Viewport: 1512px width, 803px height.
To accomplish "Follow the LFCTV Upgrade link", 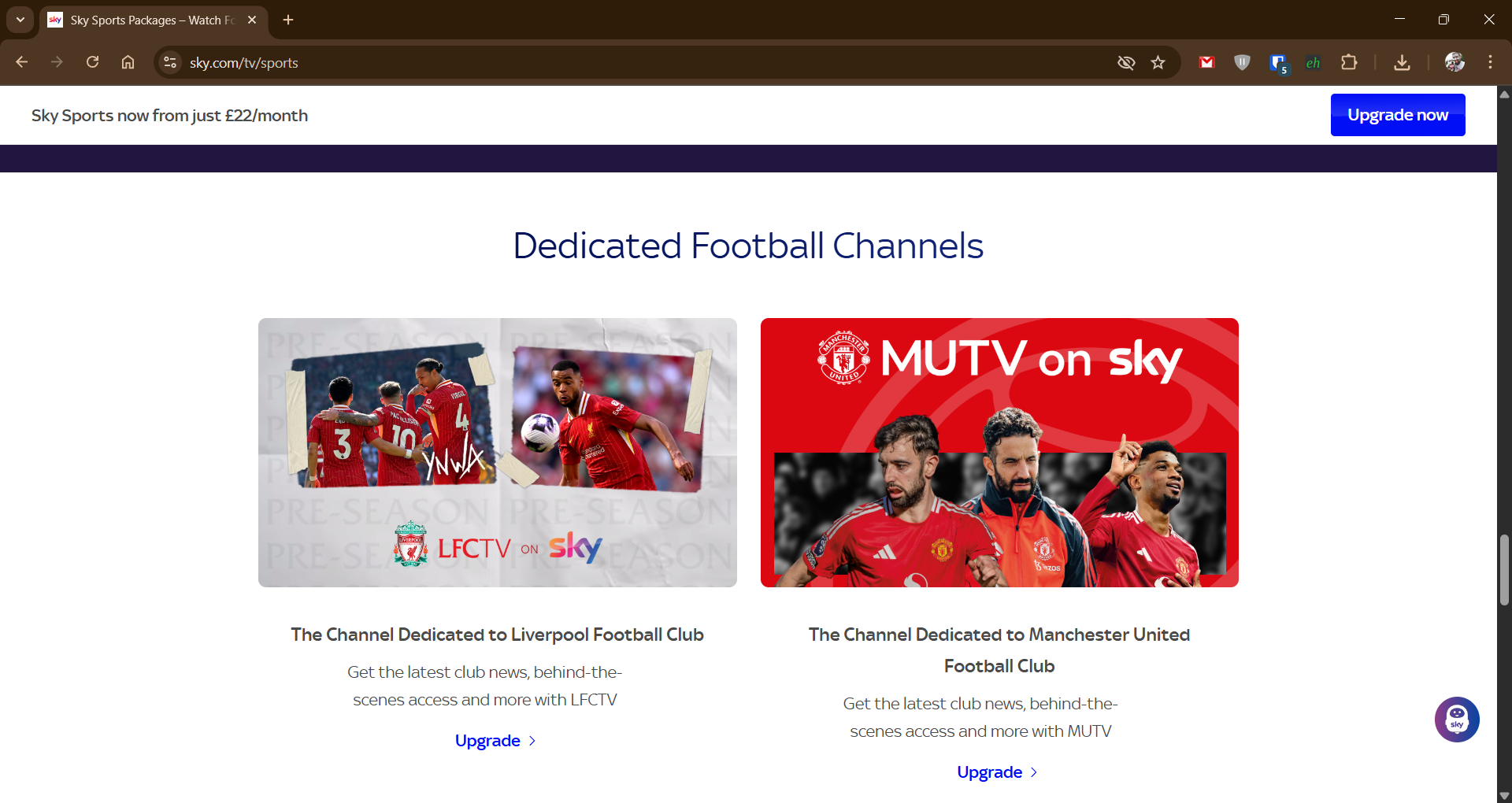I will point(495,740).
